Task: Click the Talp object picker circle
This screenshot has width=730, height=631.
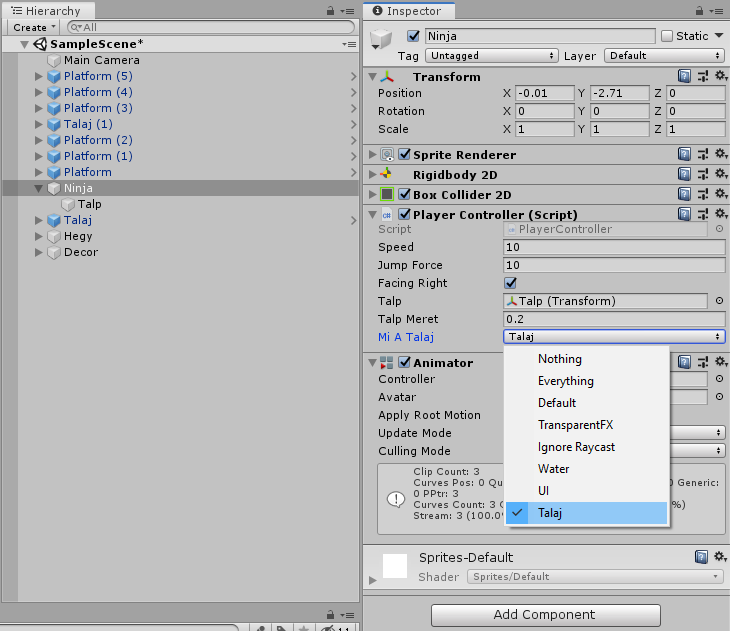Action: [x=719, y=301]
